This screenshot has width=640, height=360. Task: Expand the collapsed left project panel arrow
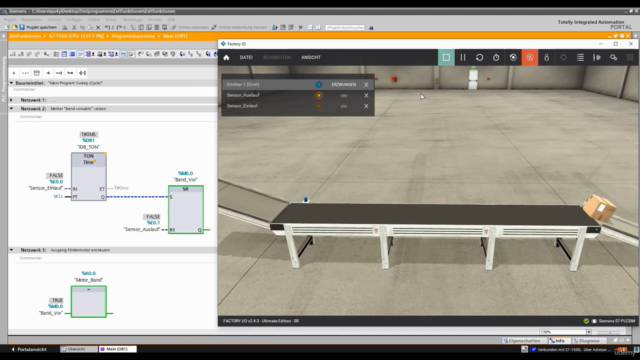pyautogui.click(x=4, y=36)
